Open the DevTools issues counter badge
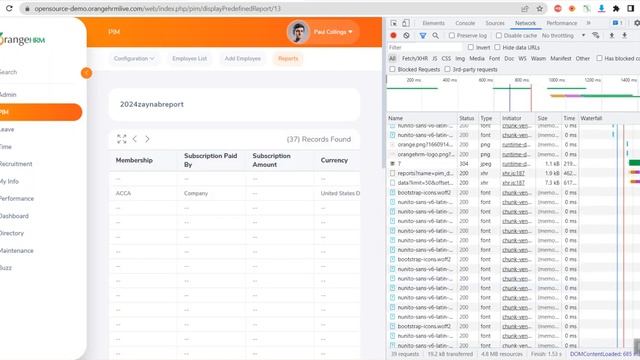The image size is (640, 360). pyautogui.click(x=618, y=23)
